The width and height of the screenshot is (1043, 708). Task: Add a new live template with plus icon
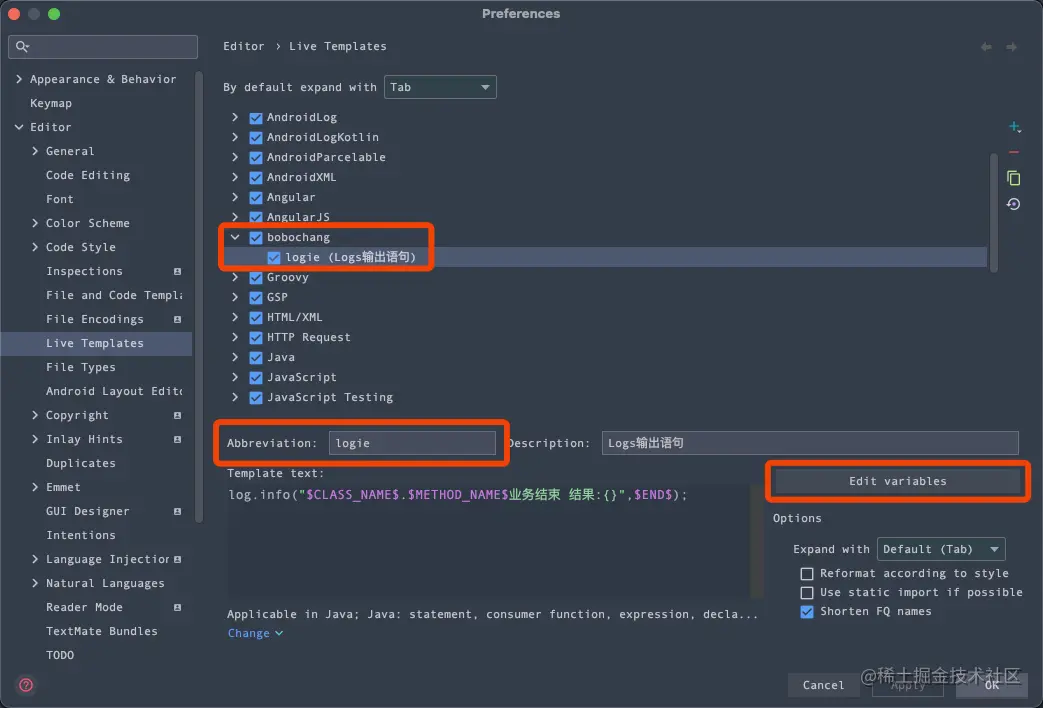click(1014, 126)
